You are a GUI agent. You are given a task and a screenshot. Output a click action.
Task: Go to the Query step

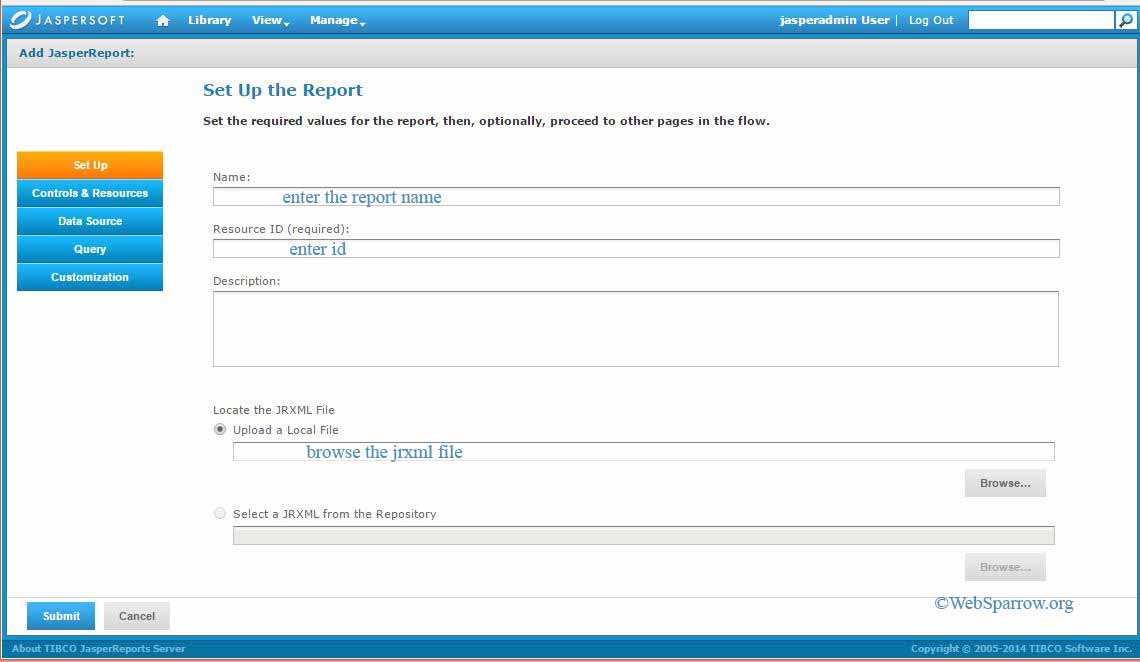tap(89, 249)
